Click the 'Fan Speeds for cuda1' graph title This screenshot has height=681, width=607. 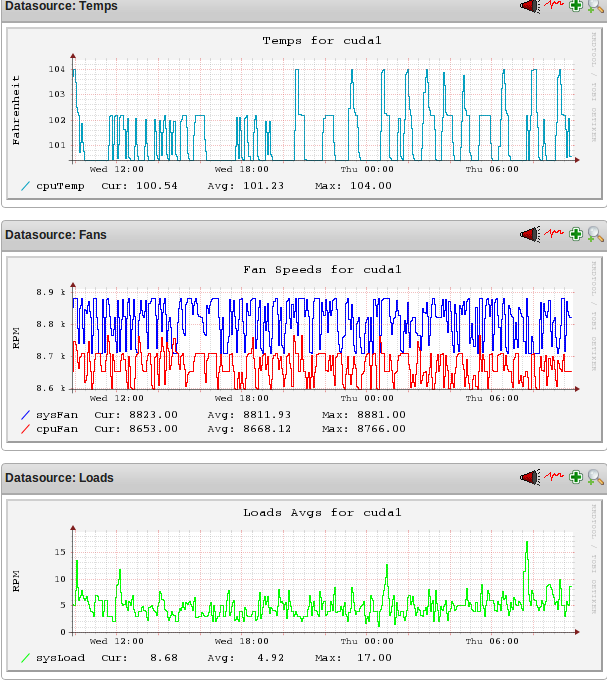[x=322, y=270]
